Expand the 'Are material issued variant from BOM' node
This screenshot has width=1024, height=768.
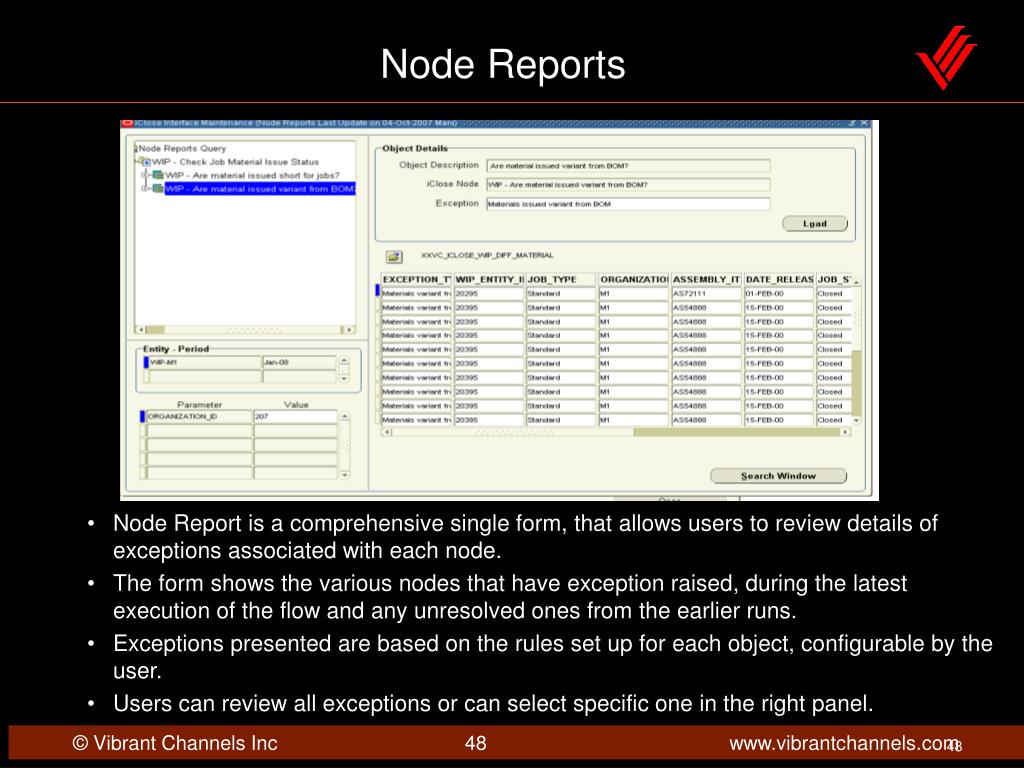(146, 189)
